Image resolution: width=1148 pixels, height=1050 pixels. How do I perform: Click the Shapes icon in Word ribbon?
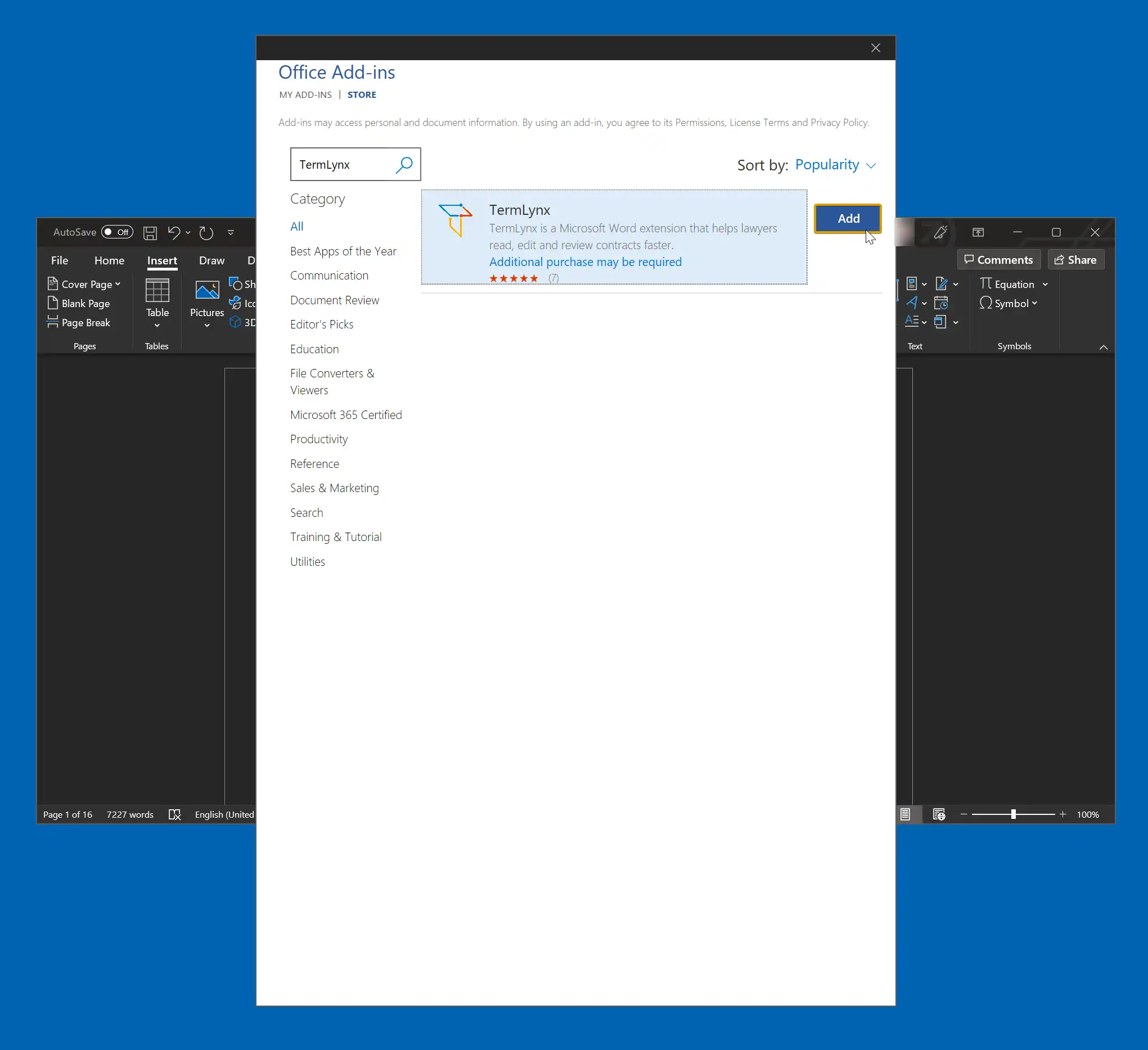point(236,283)
